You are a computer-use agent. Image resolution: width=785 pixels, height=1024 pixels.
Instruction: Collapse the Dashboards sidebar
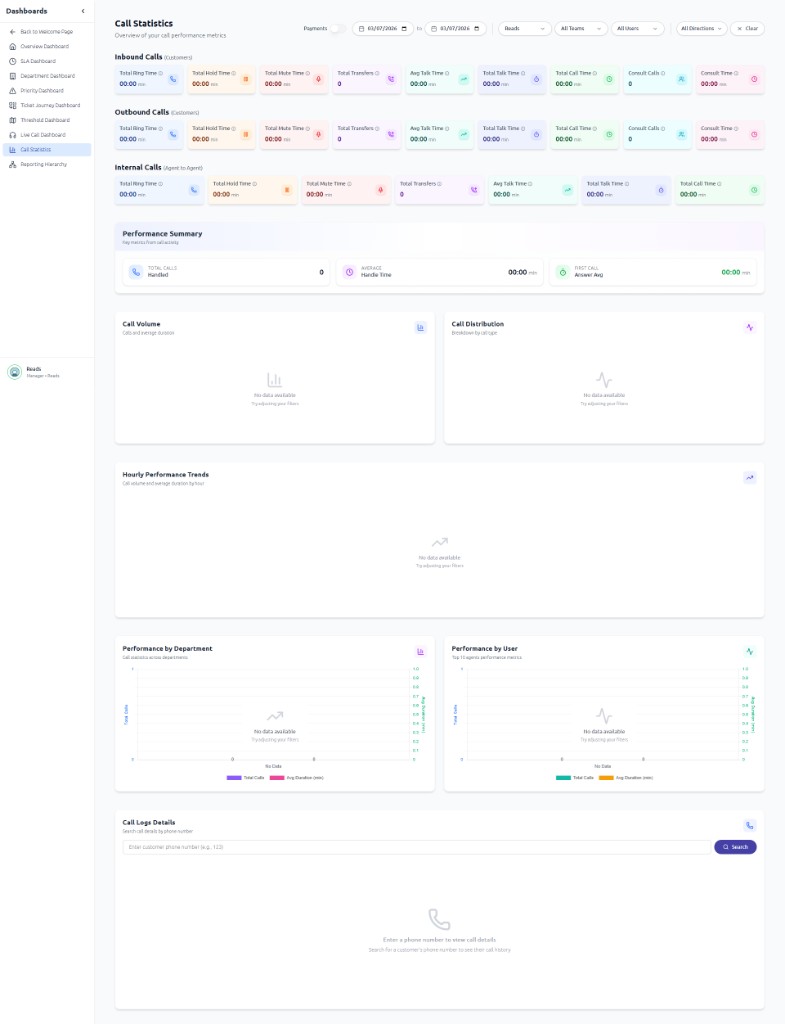(83, 11)
